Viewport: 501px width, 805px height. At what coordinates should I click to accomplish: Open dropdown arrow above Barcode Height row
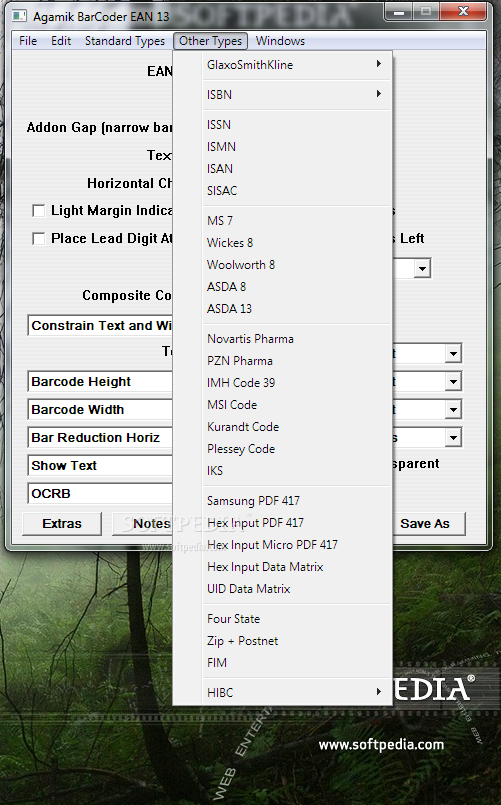(453, 353)
